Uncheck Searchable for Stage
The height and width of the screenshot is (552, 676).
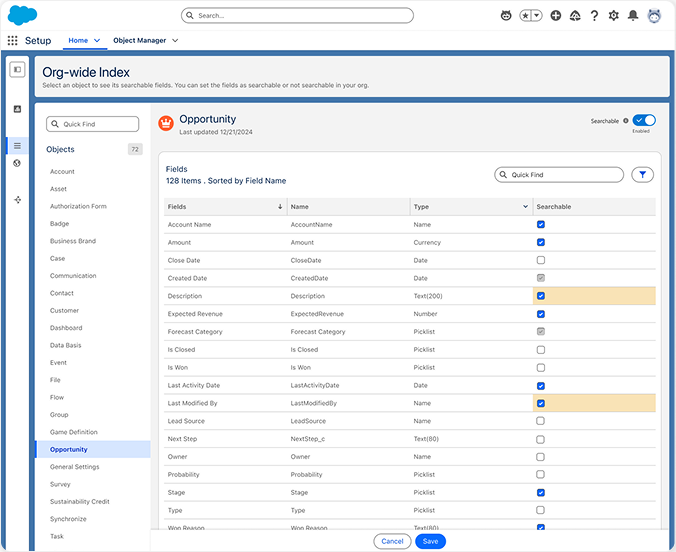coord(541,492)
